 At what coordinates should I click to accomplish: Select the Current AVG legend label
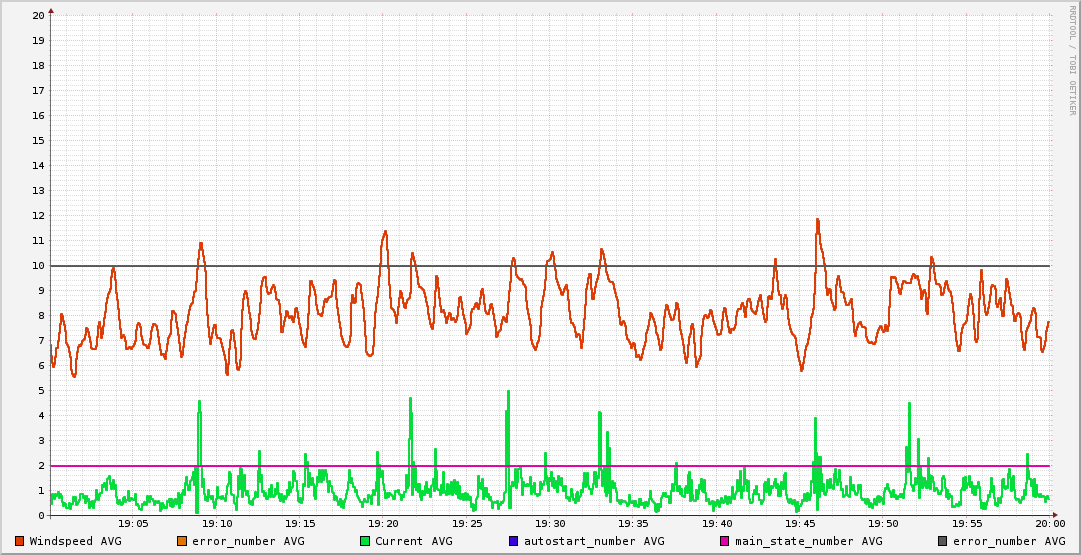point(413,541)
